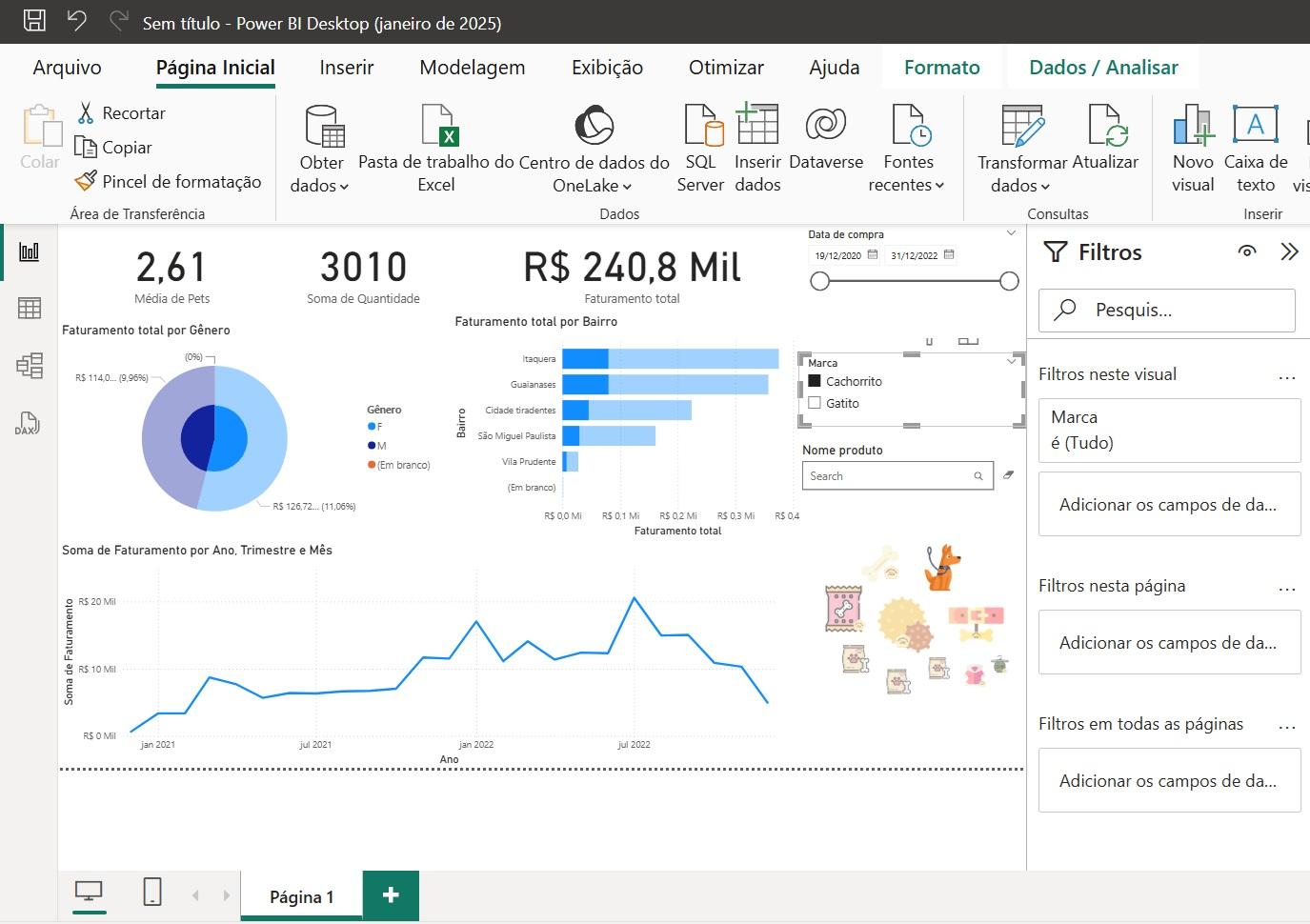Open options for Filtros em todas as páginas
Image resolution: width=1310 pixels, height=924 pixels.
pos(1287,727)
